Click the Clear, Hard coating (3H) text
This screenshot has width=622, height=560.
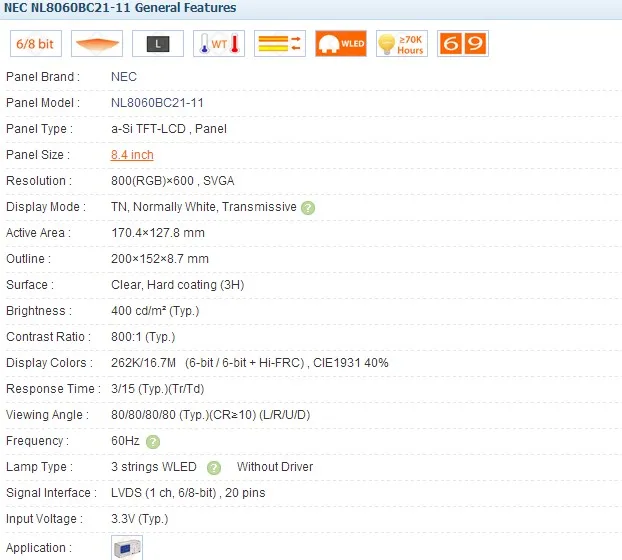(178, 285)
